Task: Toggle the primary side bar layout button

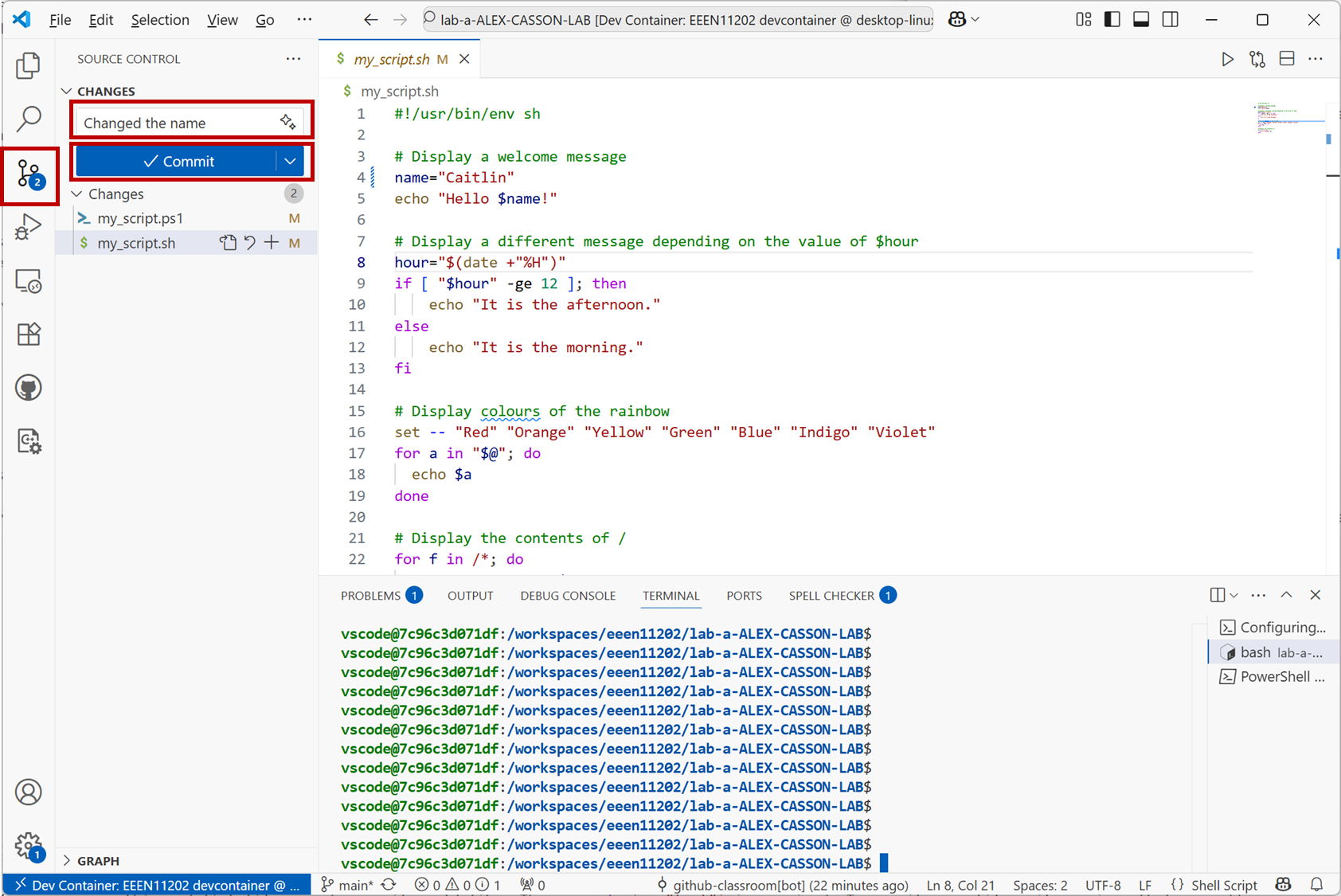Action: click(1112, 20)
